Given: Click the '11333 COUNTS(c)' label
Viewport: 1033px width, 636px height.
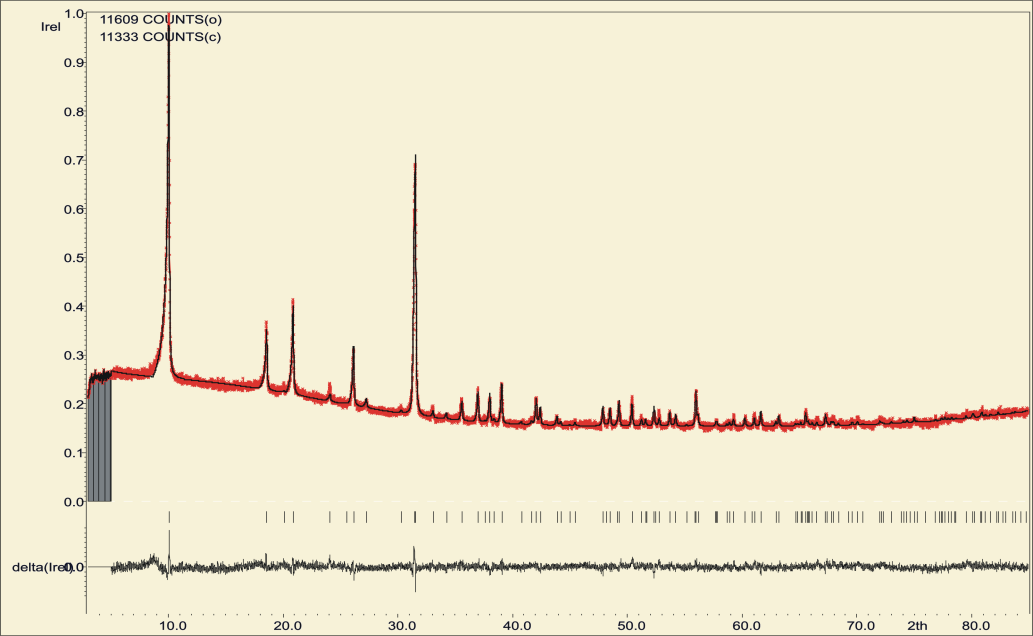Looking at the screenshot, I should point(161,37).
